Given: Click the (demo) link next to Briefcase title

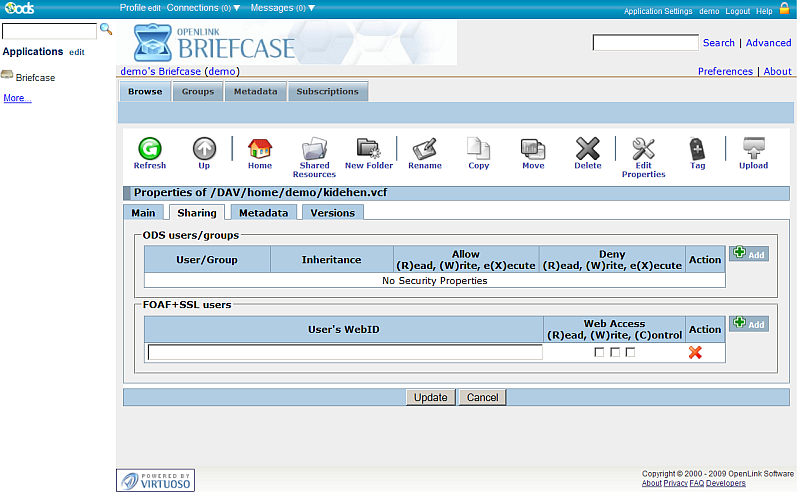Looking at the screenshot, I should 222,71.
